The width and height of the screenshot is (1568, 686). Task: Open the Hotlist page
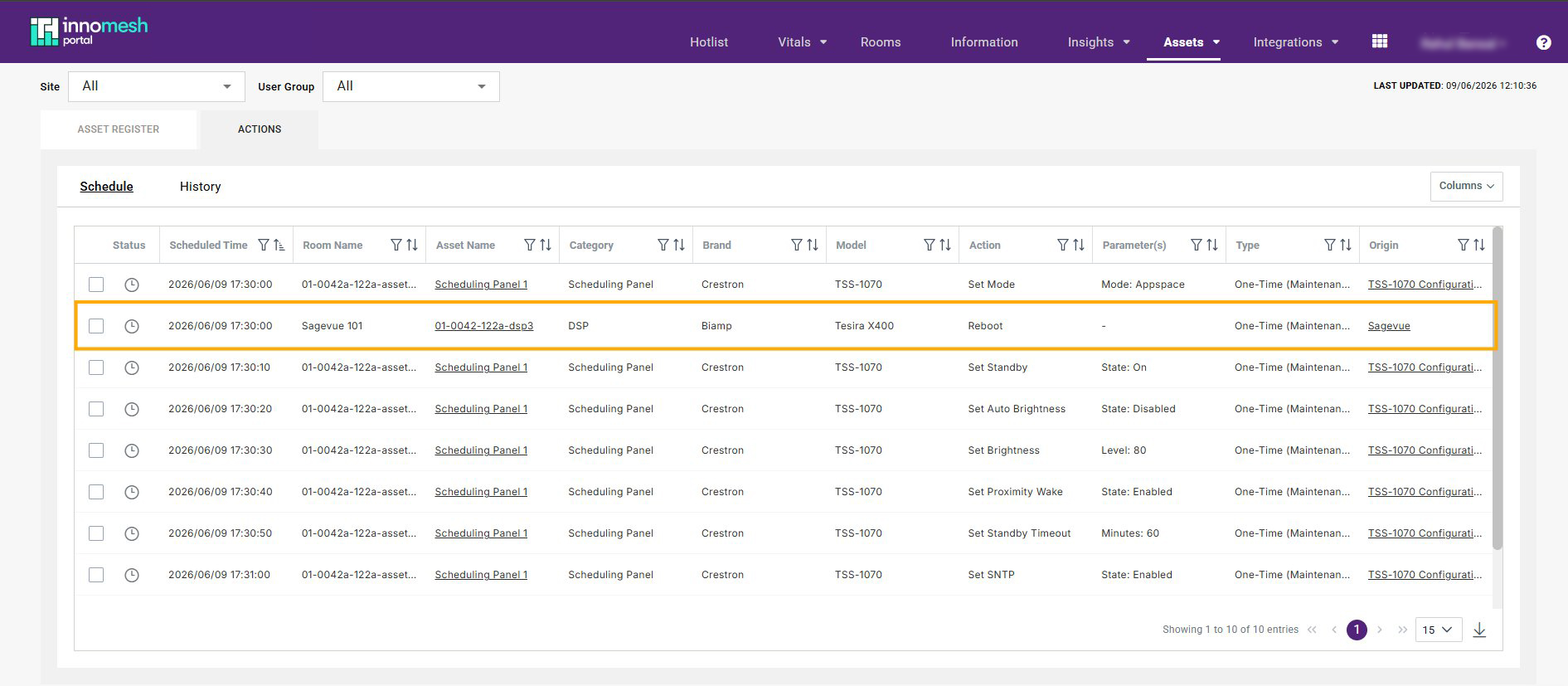[709, 42]
